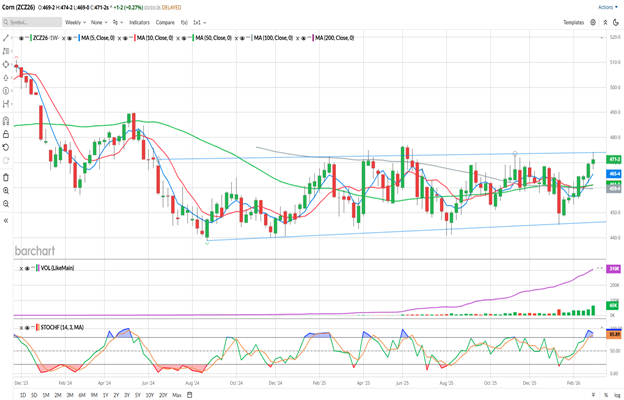Viewport: 624px width, 400px height.
Task: Select the 5D time range
Action: pos(34,395)
